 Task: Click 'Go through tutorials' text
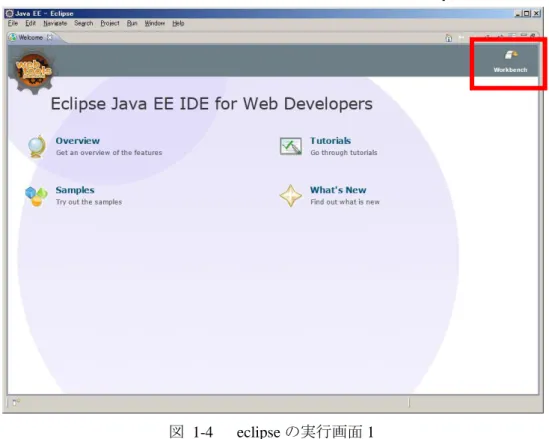point(344,153)
